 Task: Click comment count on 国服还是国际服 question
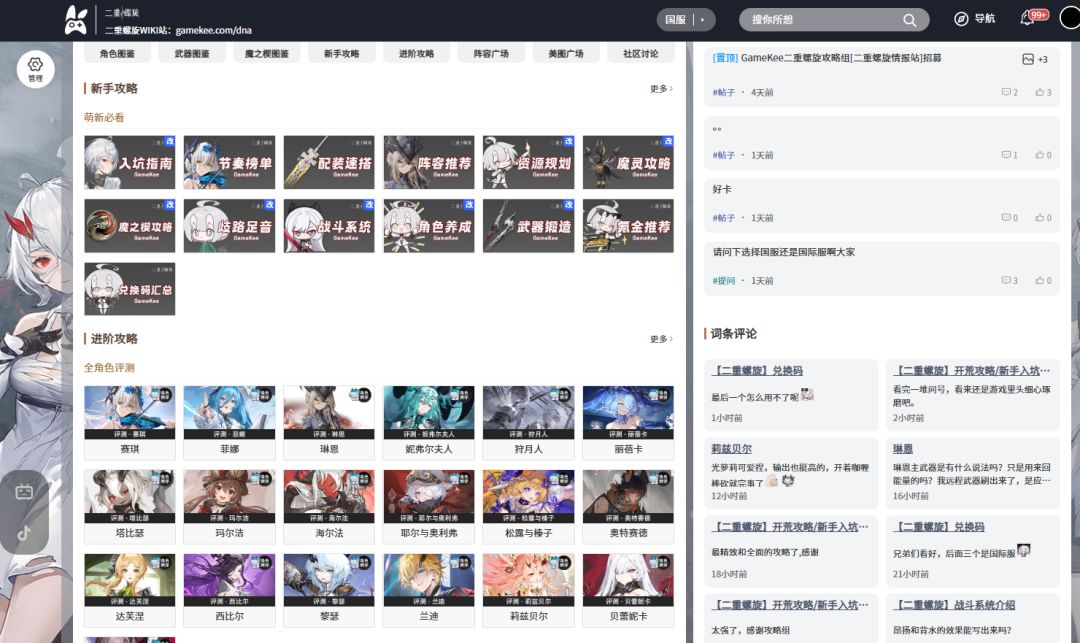[x=1009, y=280]
